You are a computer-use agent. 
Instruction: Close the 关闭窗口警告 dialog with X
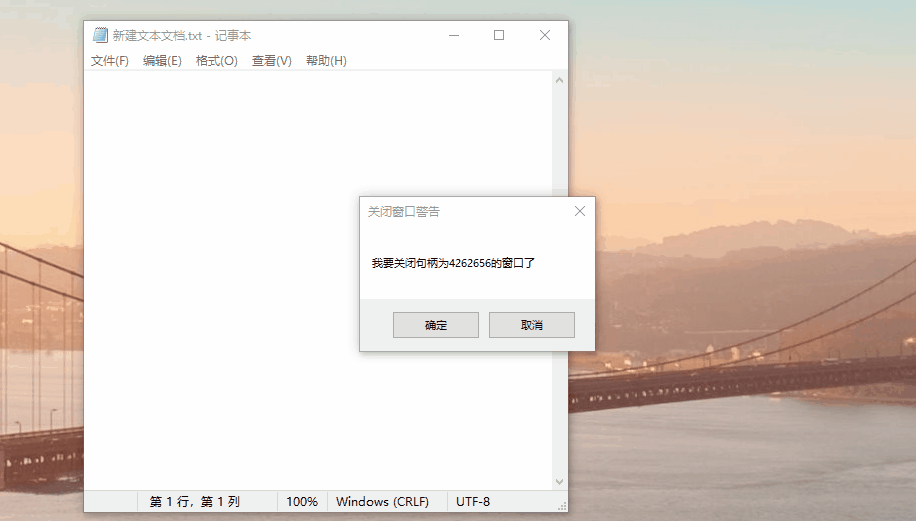(x=580, y=211)
